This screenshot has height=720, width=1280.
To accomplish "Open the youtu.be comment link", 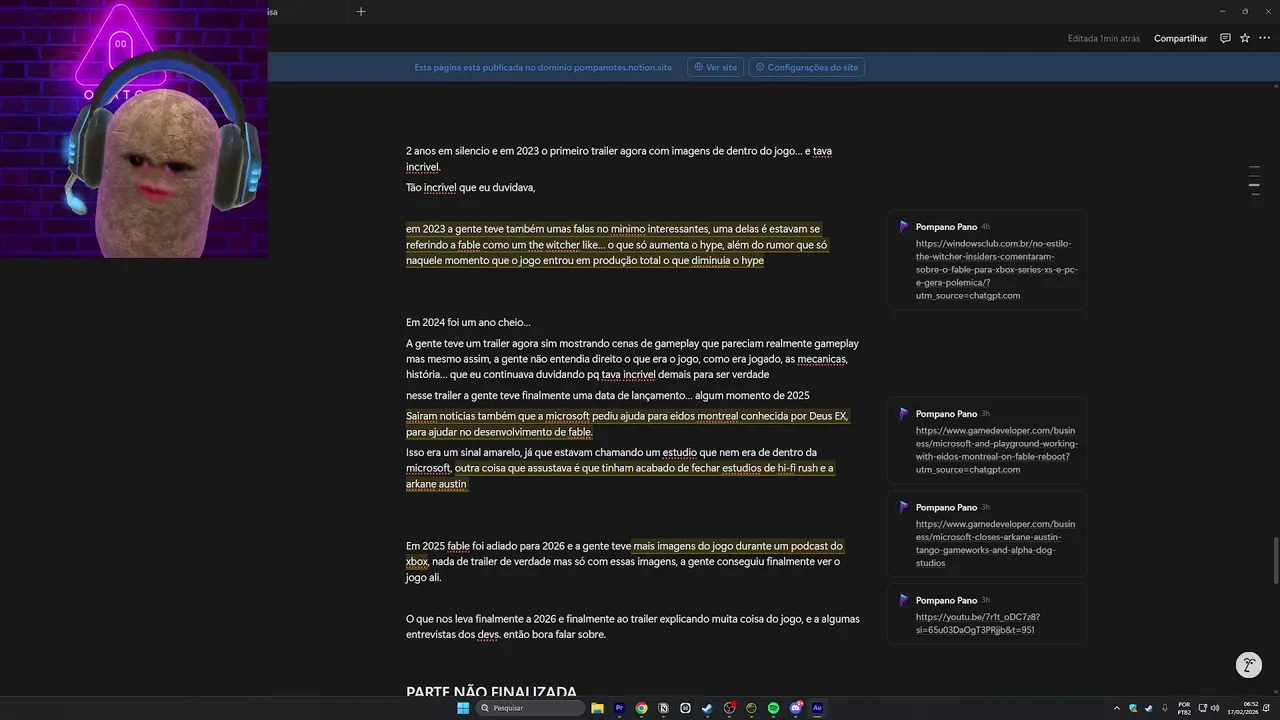I will point(978,623).
